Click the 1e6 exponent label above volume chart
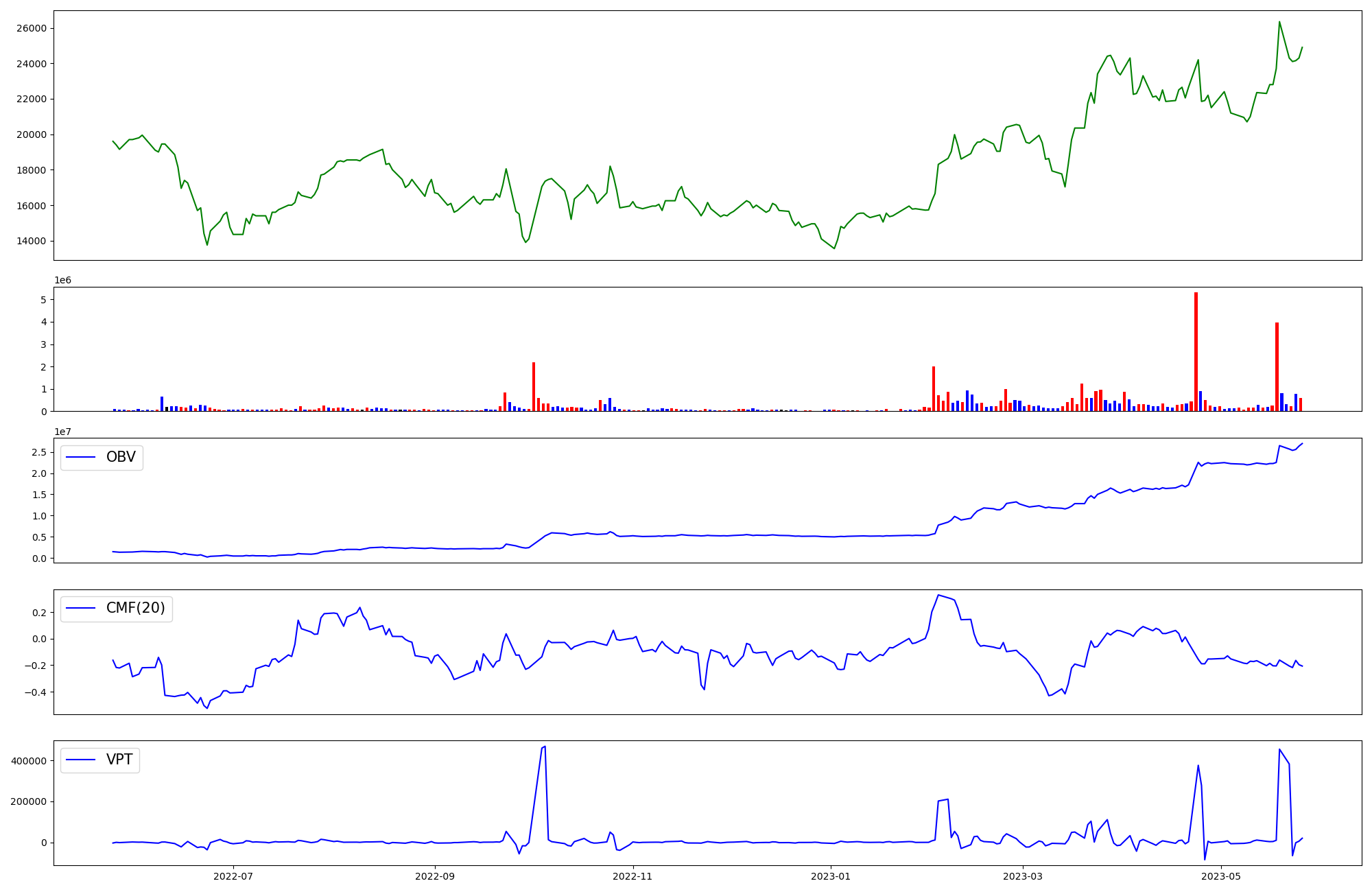The height and width of the screenshot is (892, 1372). (63, 281)
